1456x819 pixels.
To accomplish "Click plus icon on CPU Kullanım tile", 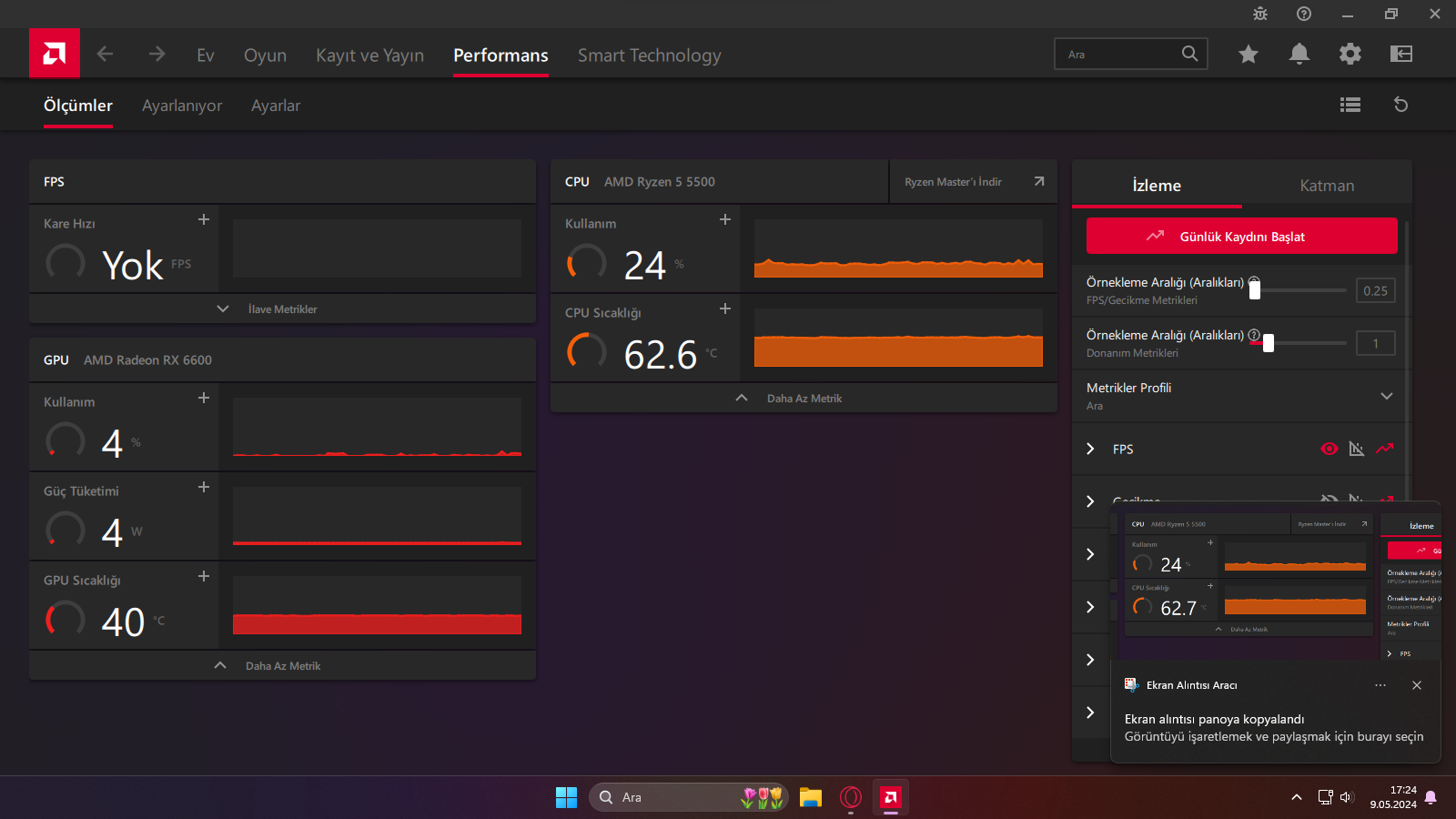I will [725, 219].
